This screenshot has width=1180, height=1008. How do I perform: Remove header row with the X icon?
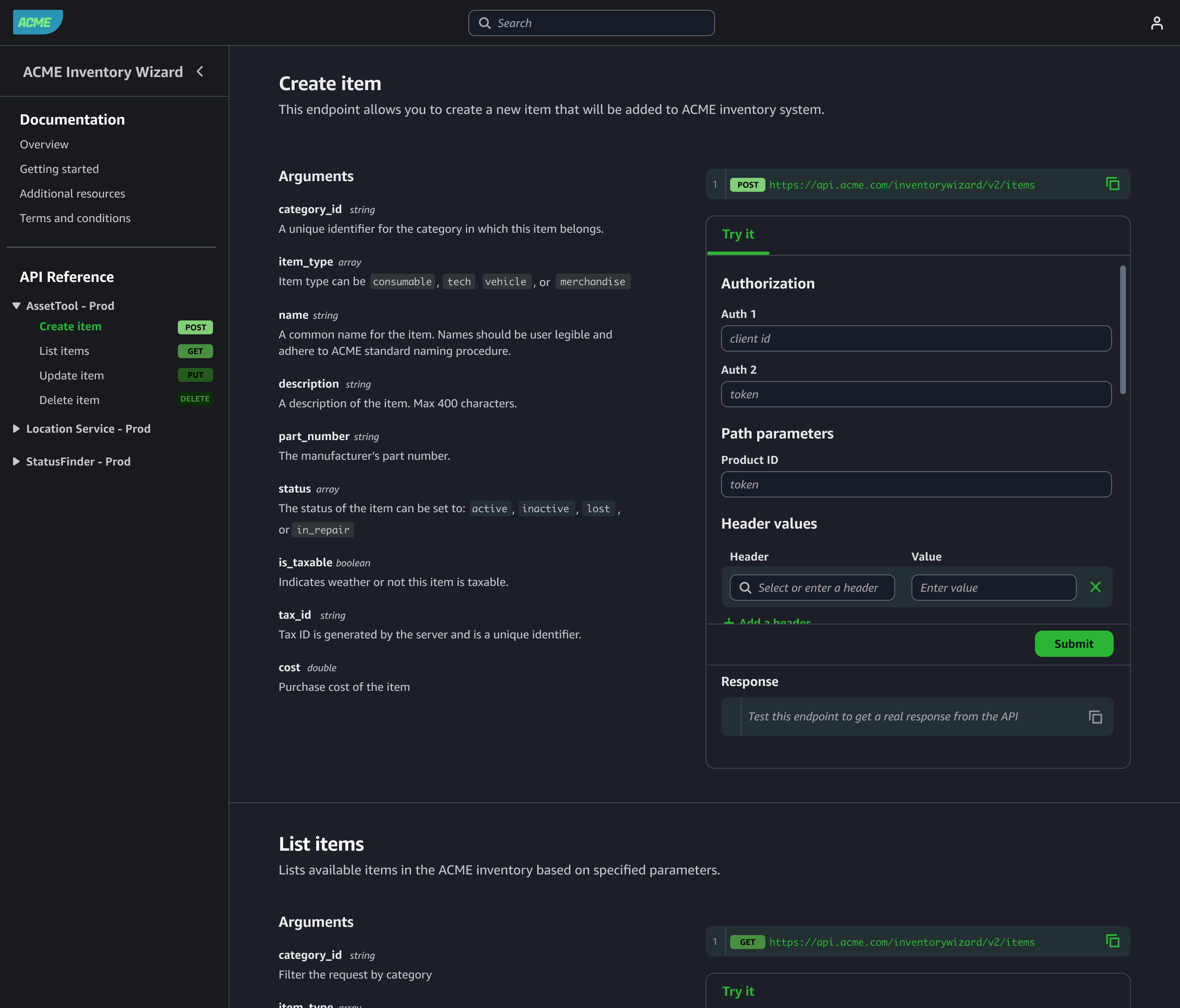click(x=1095, y=587)
